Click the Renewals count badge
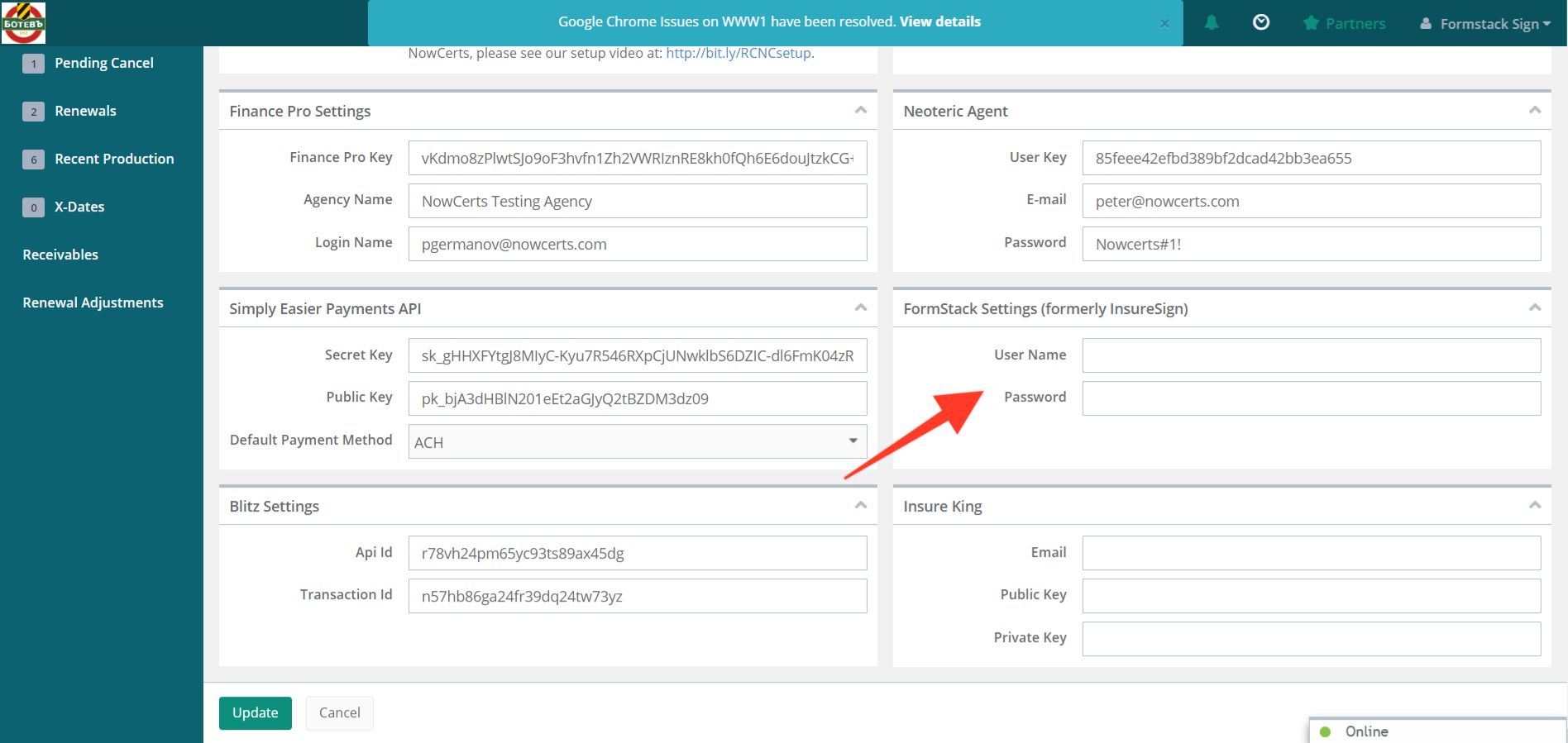 click(33, 112)
